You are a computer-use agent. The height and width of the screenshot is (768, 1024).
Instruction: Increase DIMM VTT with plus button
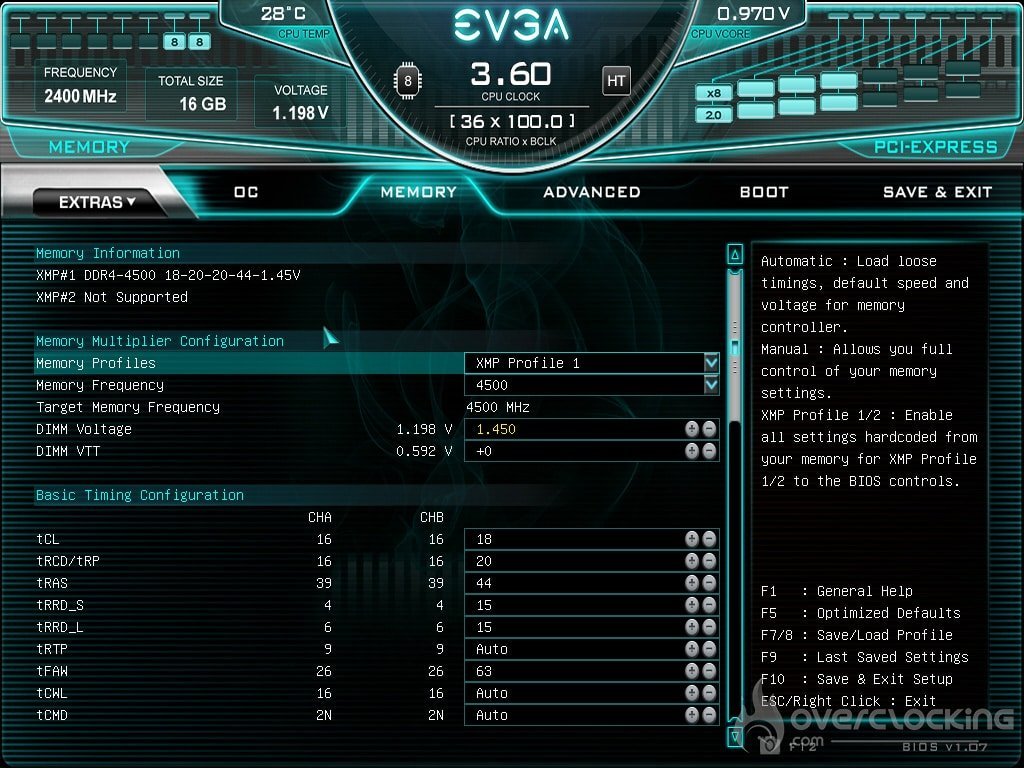[x=692, y=451]
